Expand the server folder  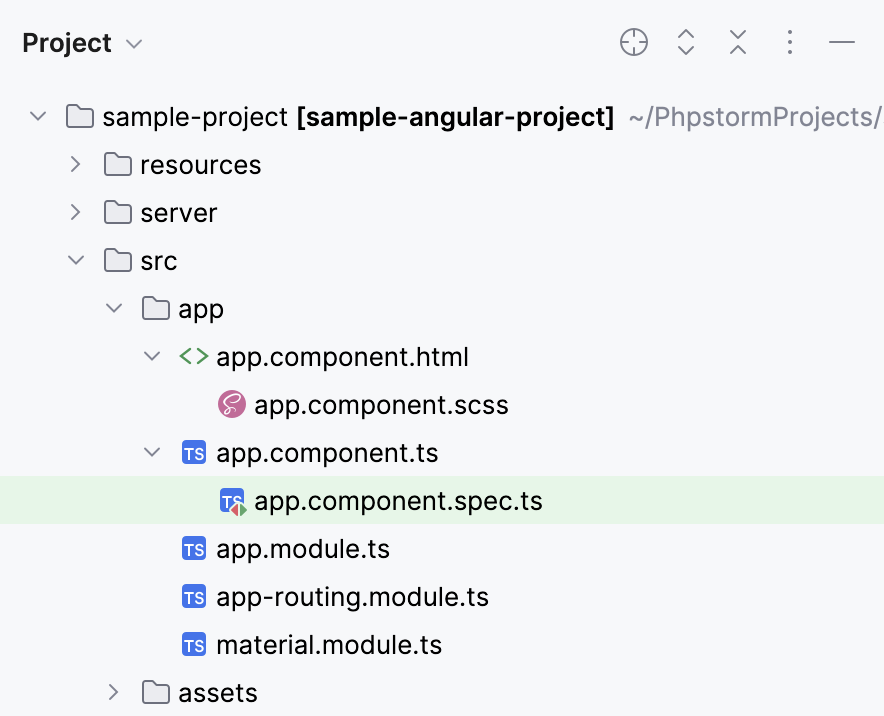click(76, 213)
